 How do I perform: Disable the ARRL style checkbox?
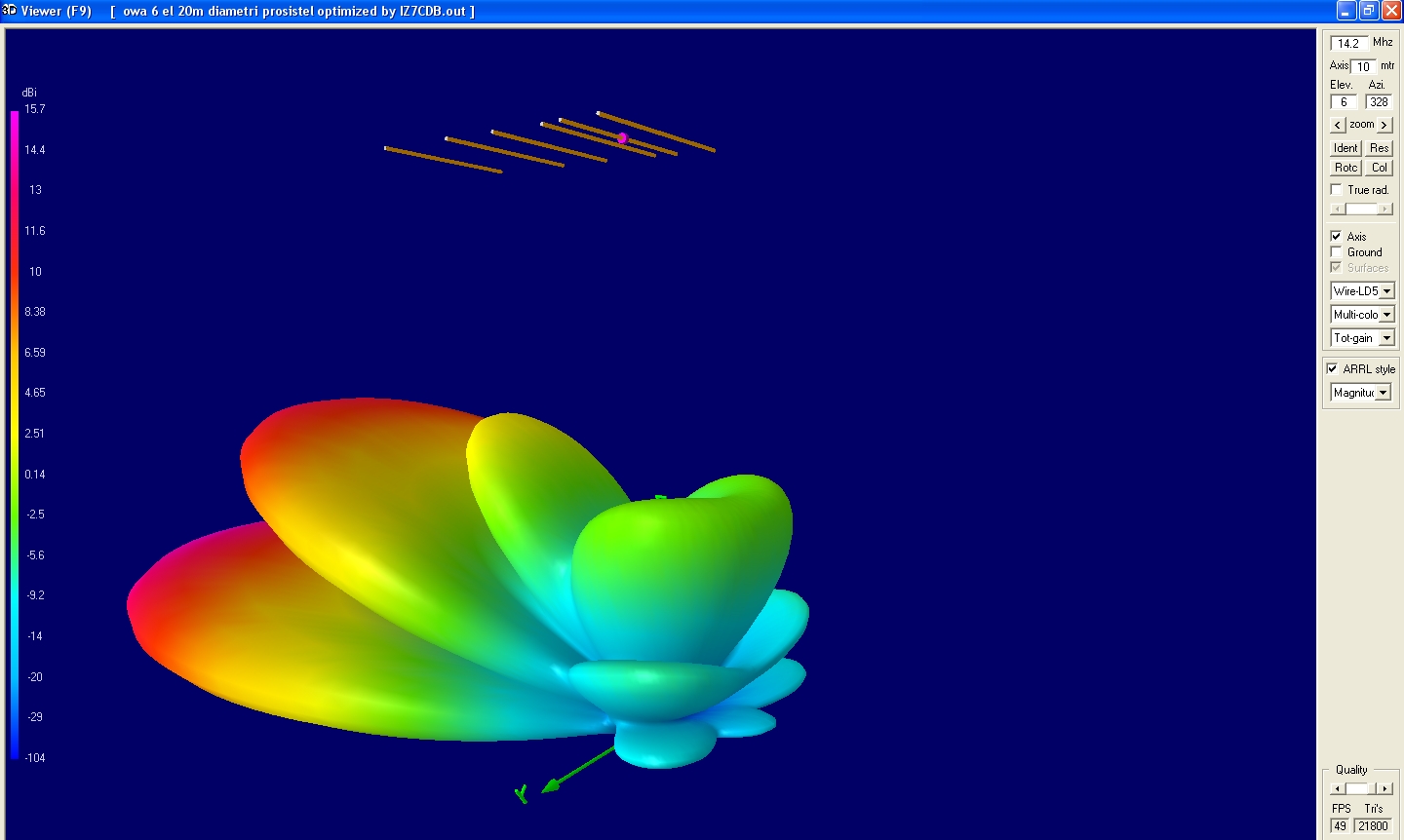click(1333, 369)
